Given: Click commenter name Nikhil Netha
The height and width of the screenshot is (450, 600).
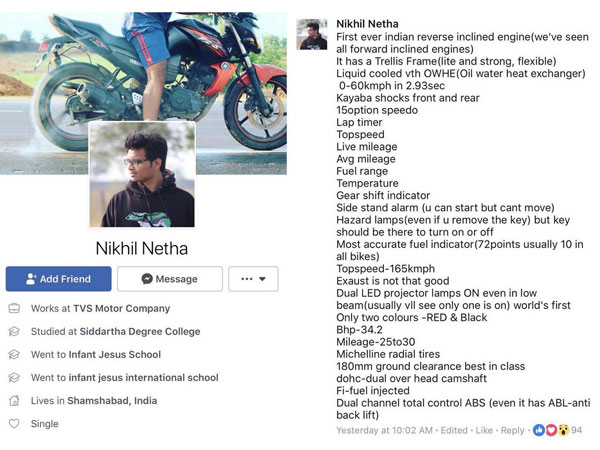Looking at the screenshot, I should [x=367, y=24].
